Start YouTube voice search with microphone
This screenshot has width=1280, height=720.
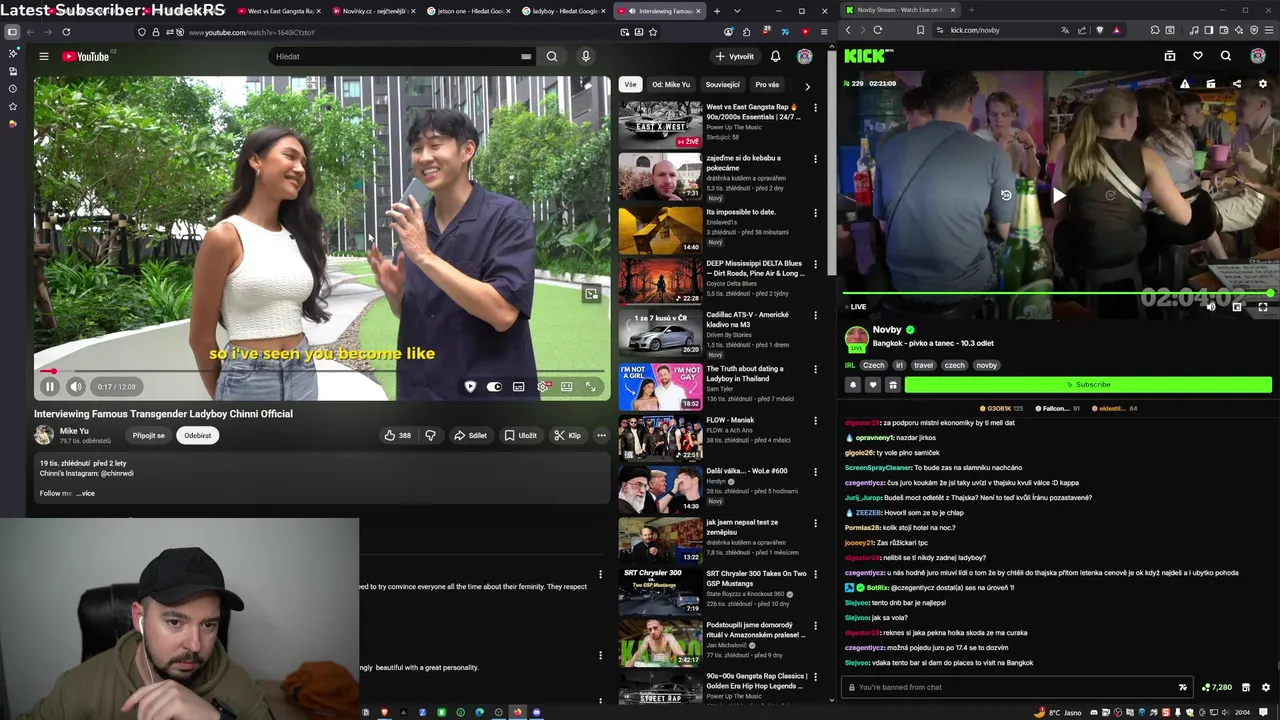(x=586, y=56)
